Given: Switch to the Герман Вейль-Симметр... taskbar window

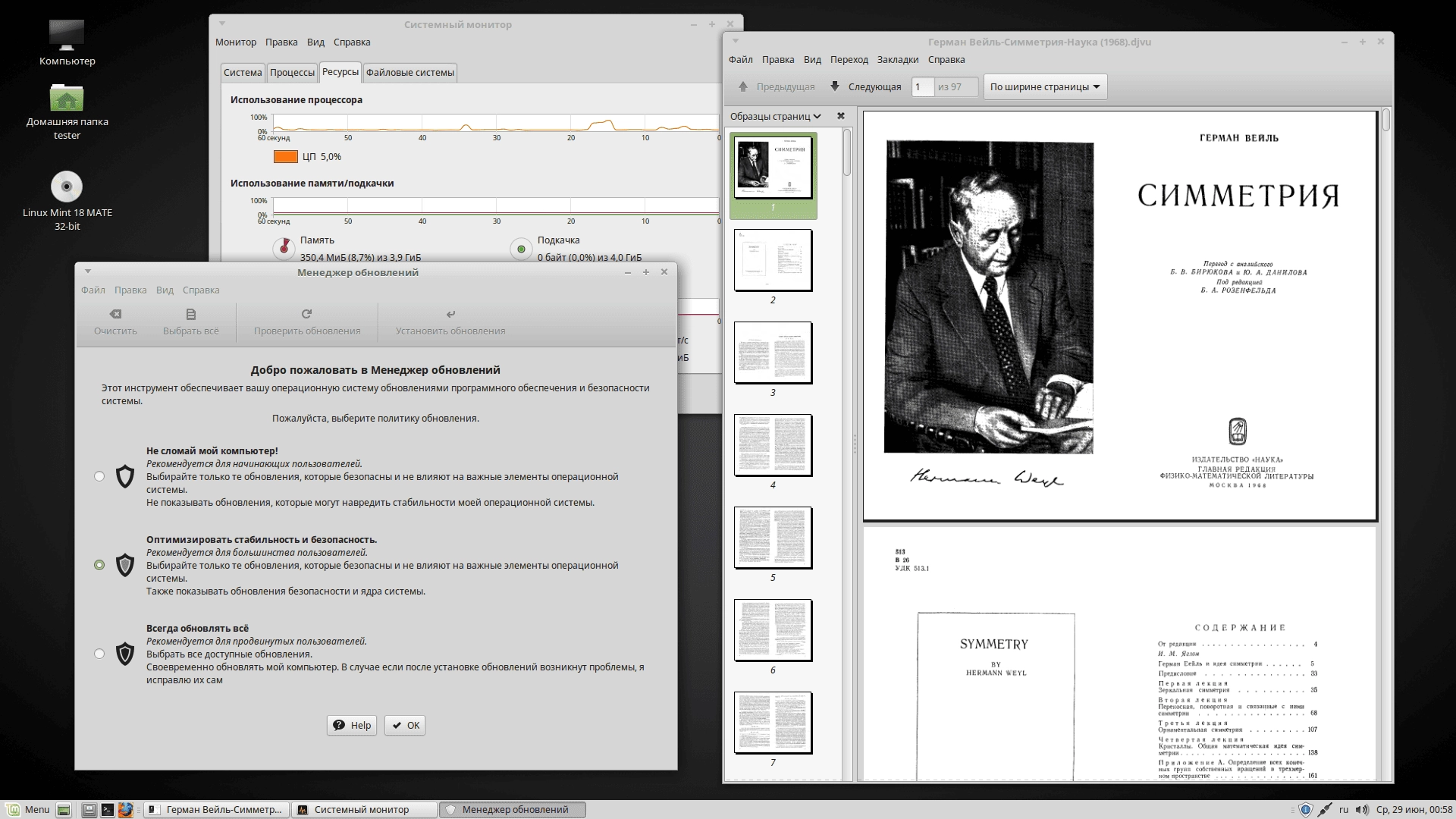Looking at the screenshot, I should pyautogui.click(x=217, y=810).
